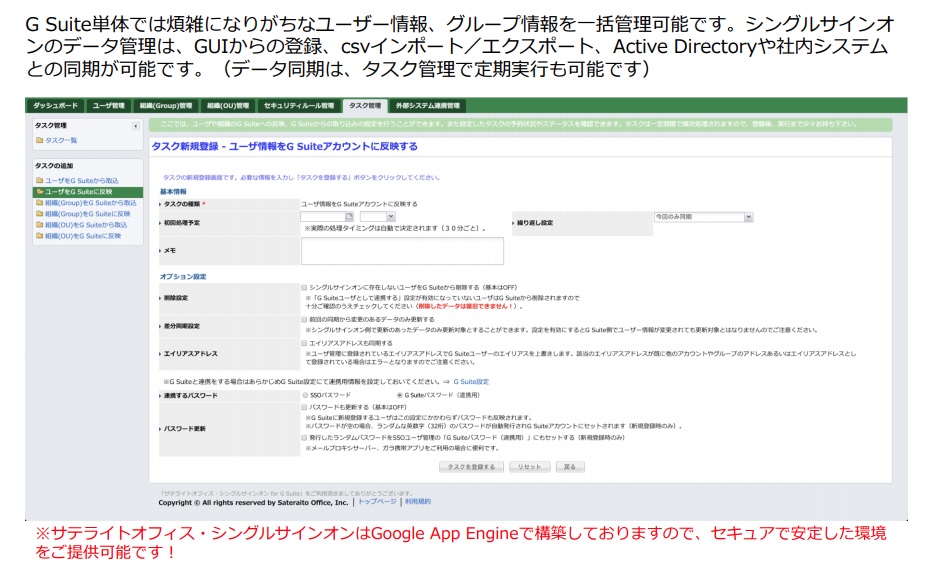943x575 pixels.
Task: Click open-folder icon beside ユーザをG Suiteに反映
Action: pos(40,192)
